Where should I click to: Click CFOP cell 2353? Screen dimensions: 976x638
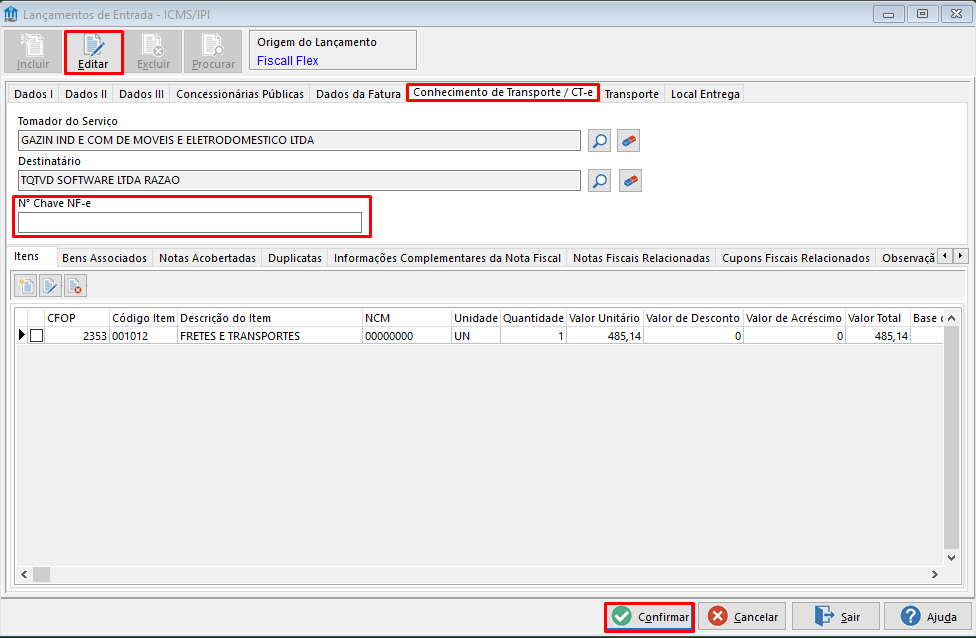(76, 336)
